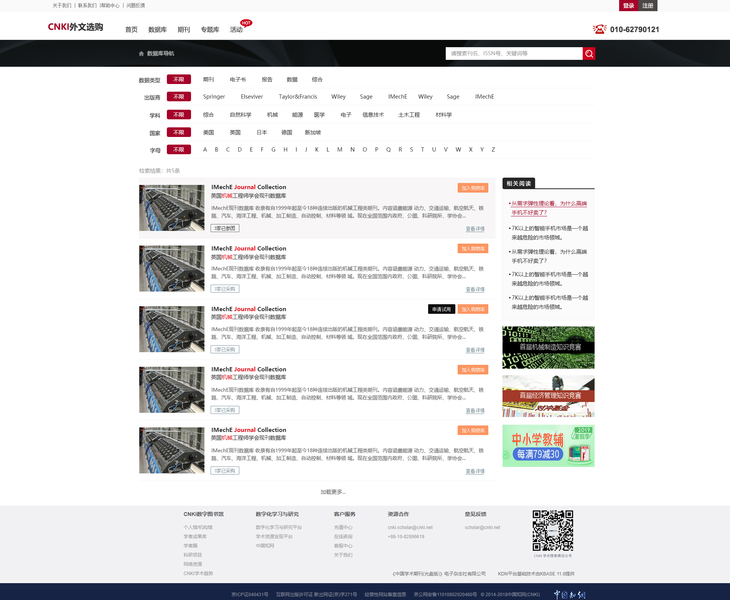The width and height of the screenshot is (730, 600).
Task: Open footer link 客服中心
Action: click(343, 546)
